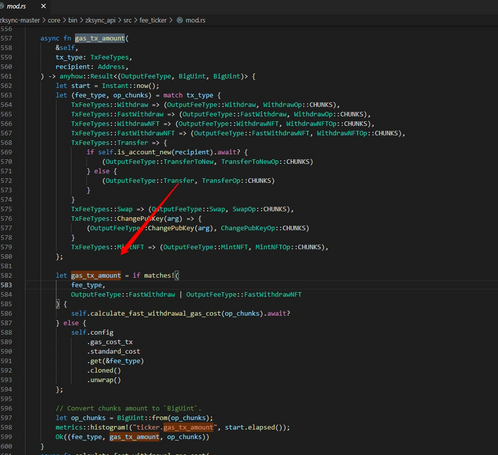Click line number 599 in gutter
The width and height of the screenshot is (498, 455).
pyautogui.click(x=6, y=437)
